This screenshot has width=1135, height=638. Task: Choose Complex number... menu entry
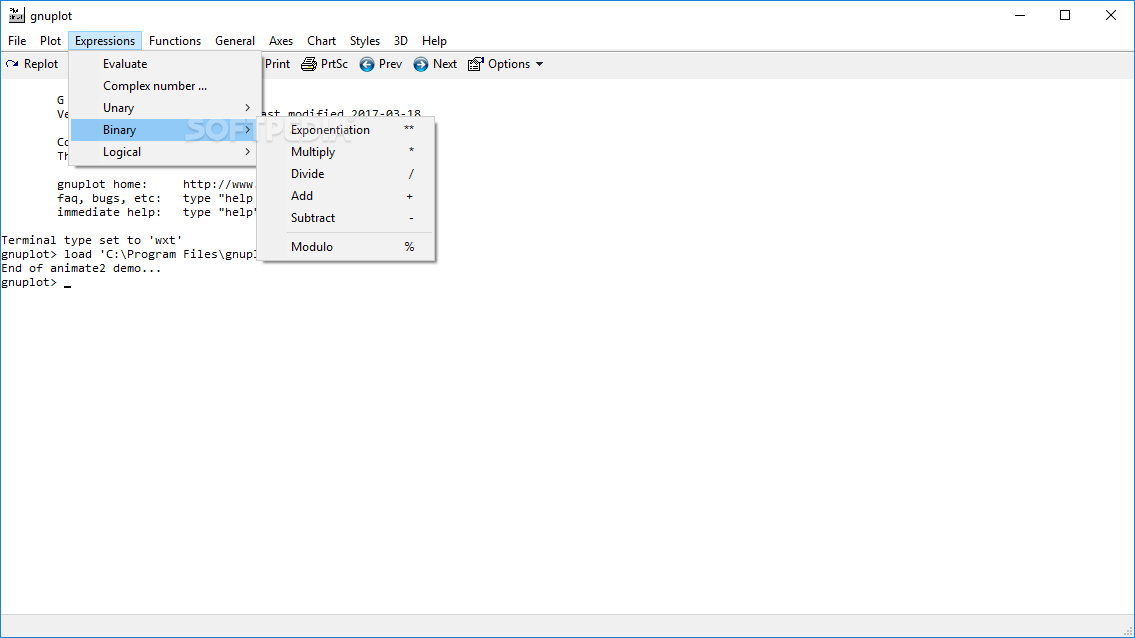coord(166,85)
